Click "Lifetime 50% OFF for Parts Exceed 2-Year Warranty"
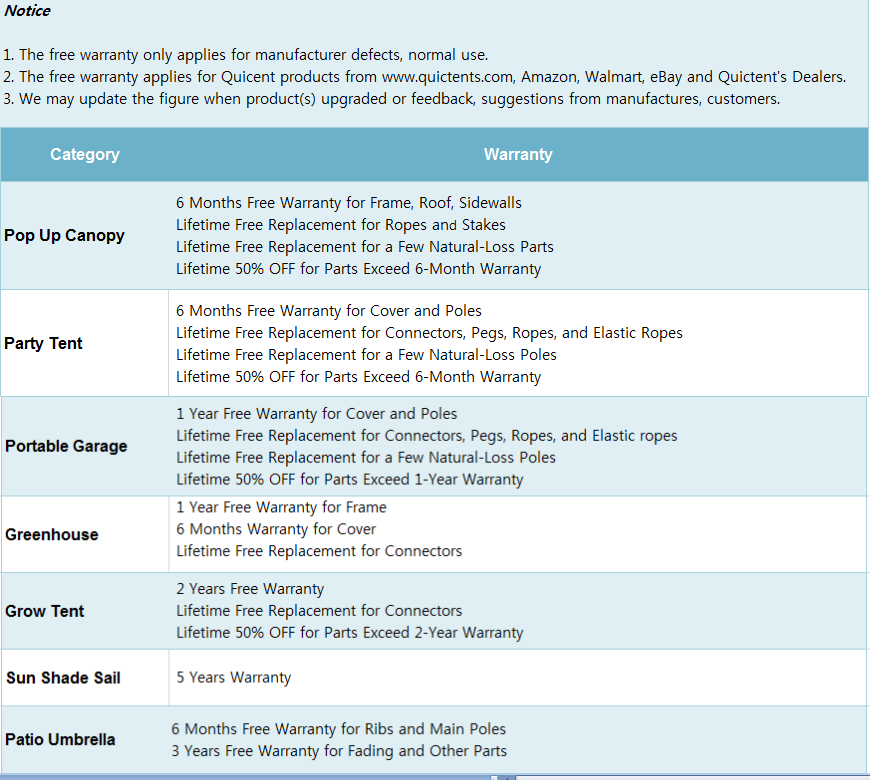The image size is (870, 780). [350, 633]
